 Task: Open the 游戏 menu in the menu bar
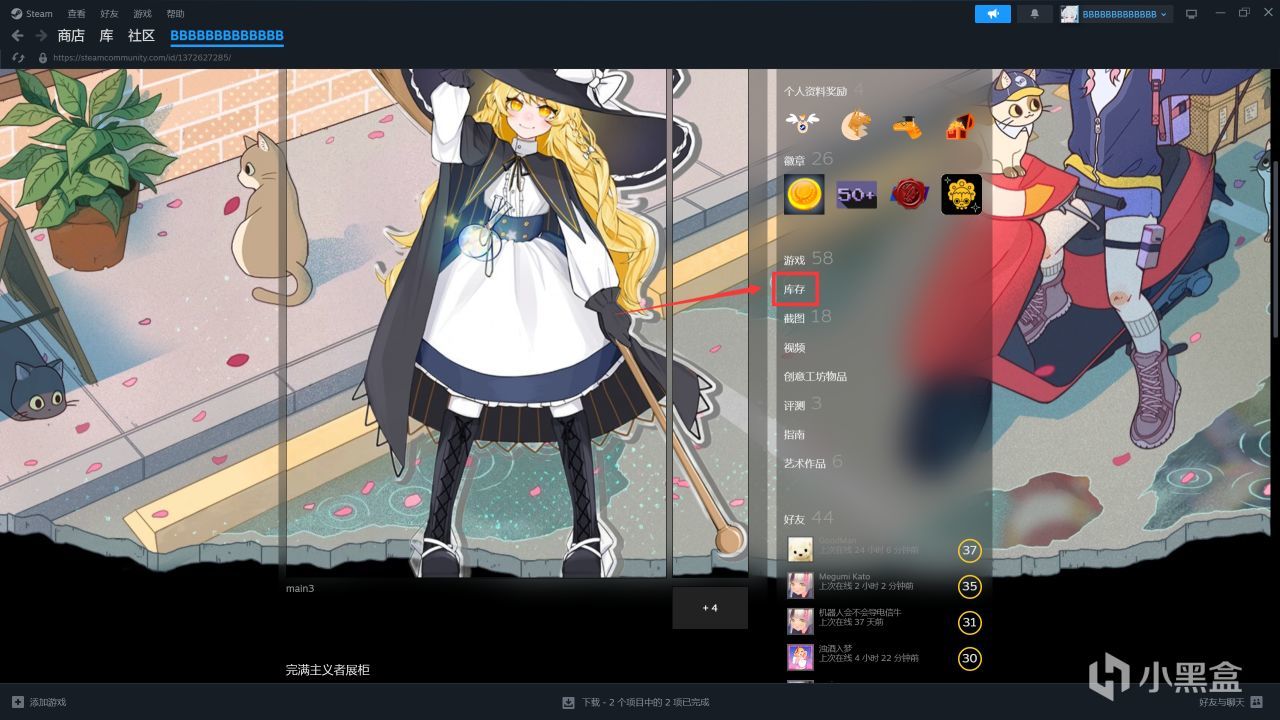(x=143, y=14)
